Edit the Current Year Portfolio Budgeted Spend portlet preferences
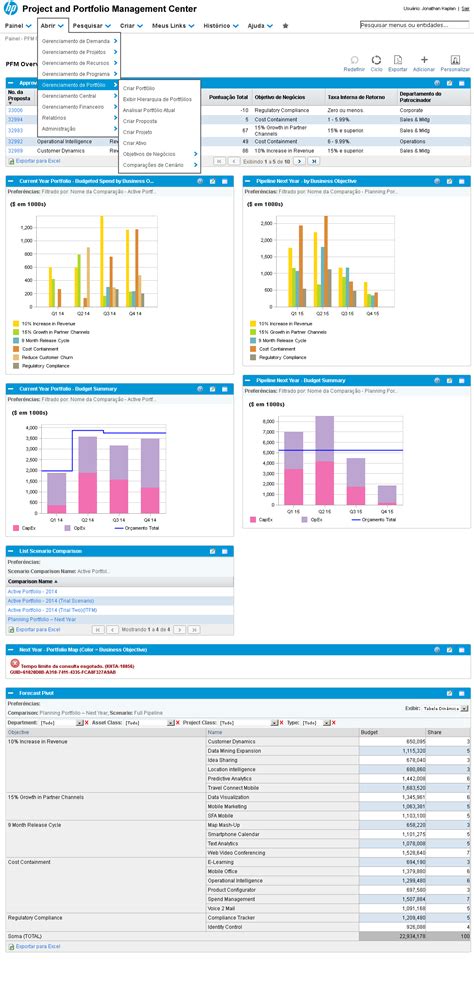The width and height of the screenshot is (474, 984). pos(213,181)
